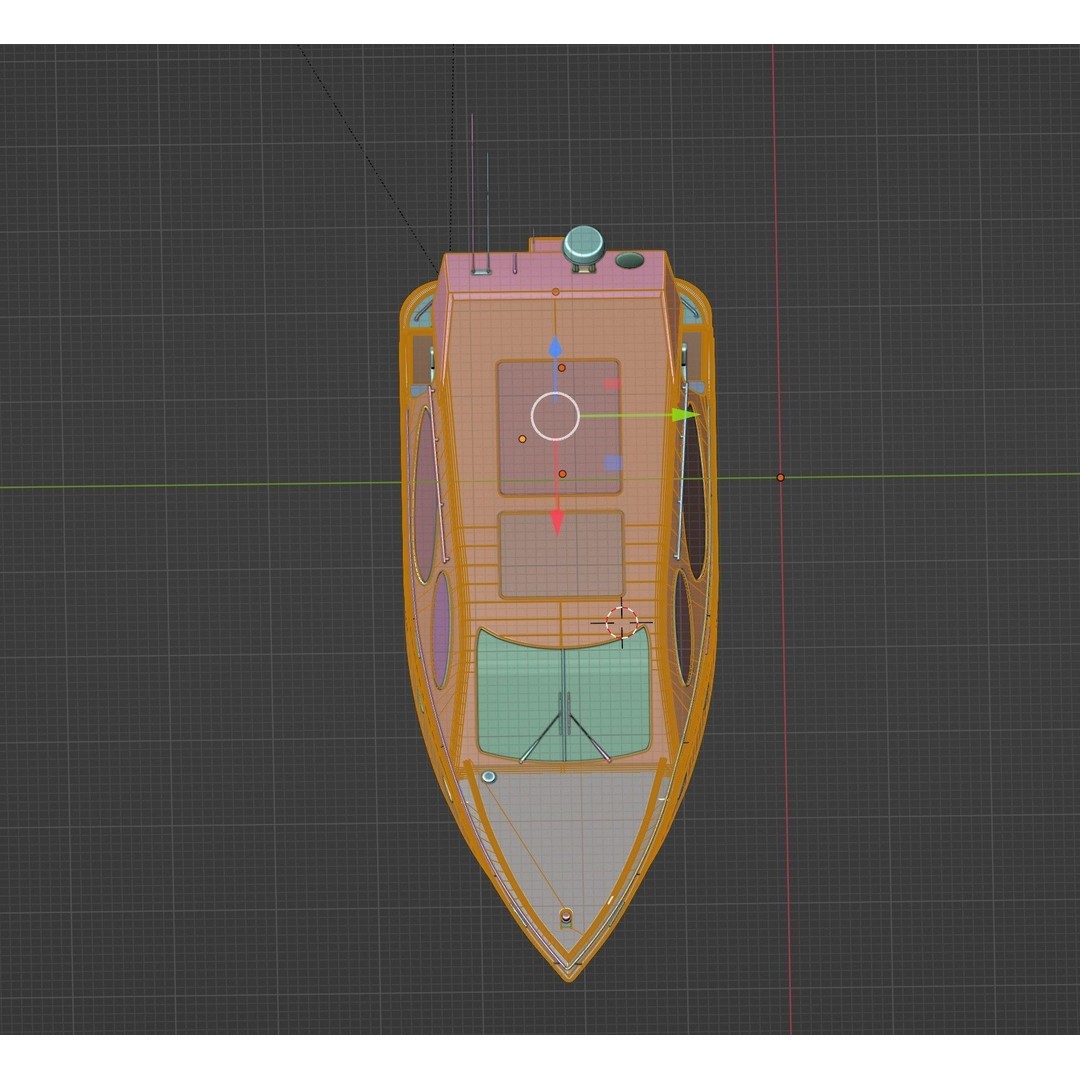Select the orange origin dot on red axis line
This screenshot has width=1080, height=1080.
[x=780, y=477]
